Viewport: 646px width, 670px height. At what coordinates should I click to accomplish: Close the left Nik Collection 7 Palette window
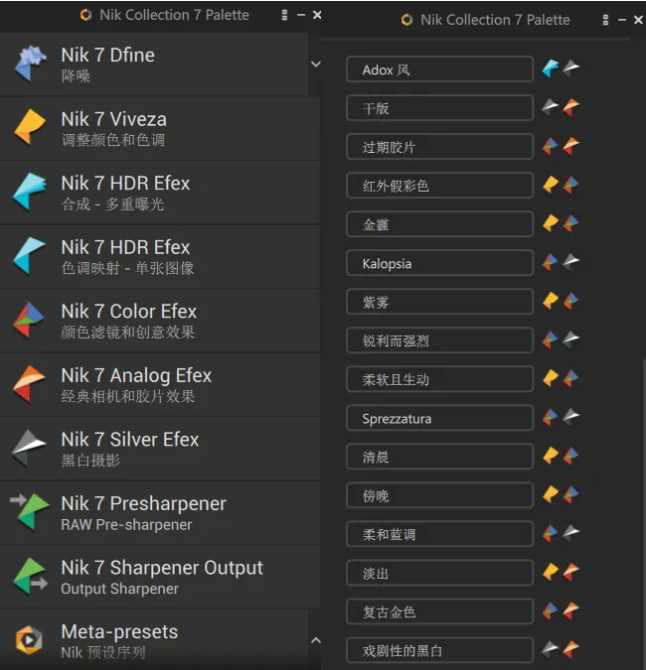317,15
